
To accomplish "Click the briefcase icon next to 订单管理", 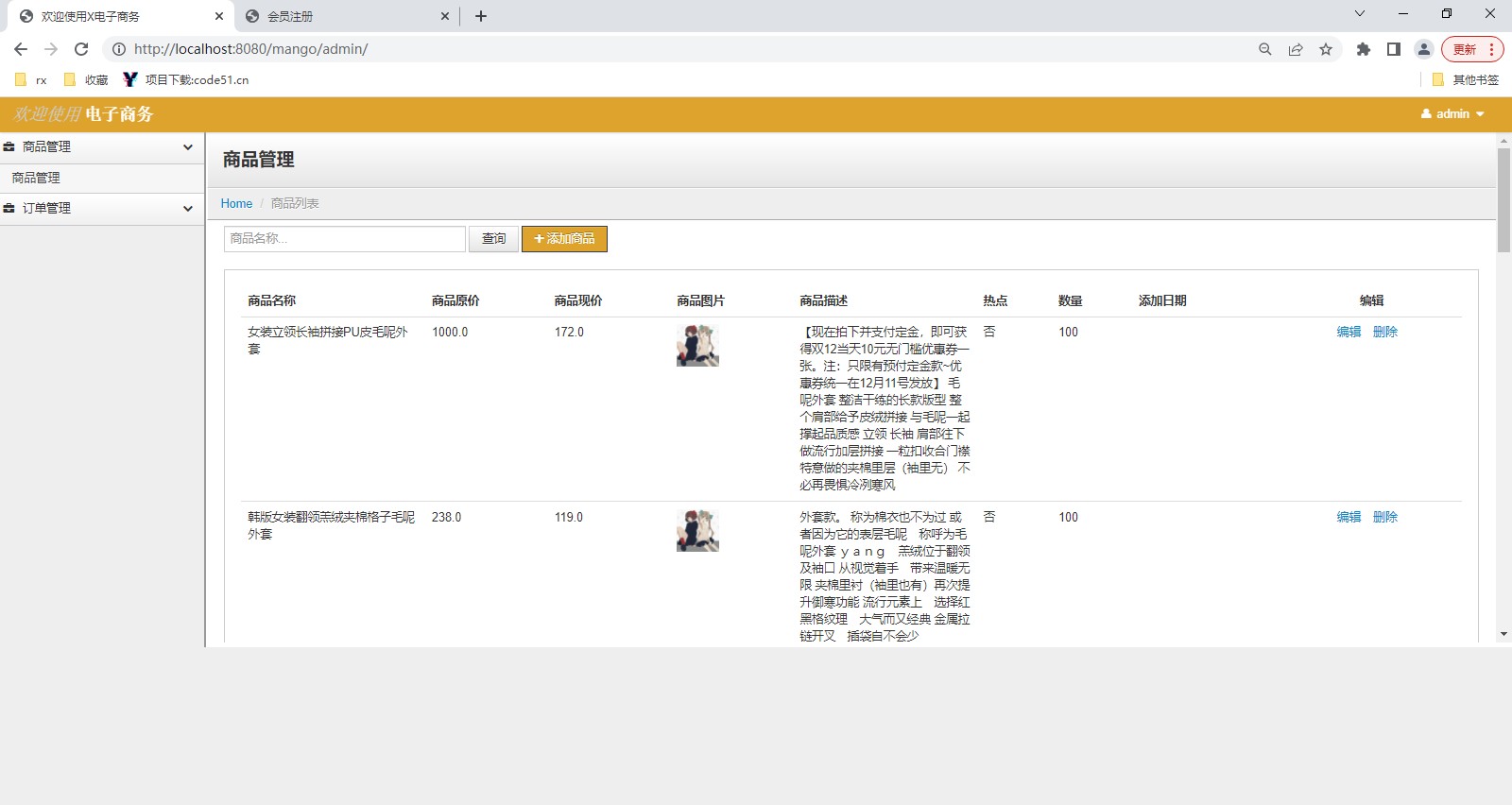I will (x=9, y=209).
